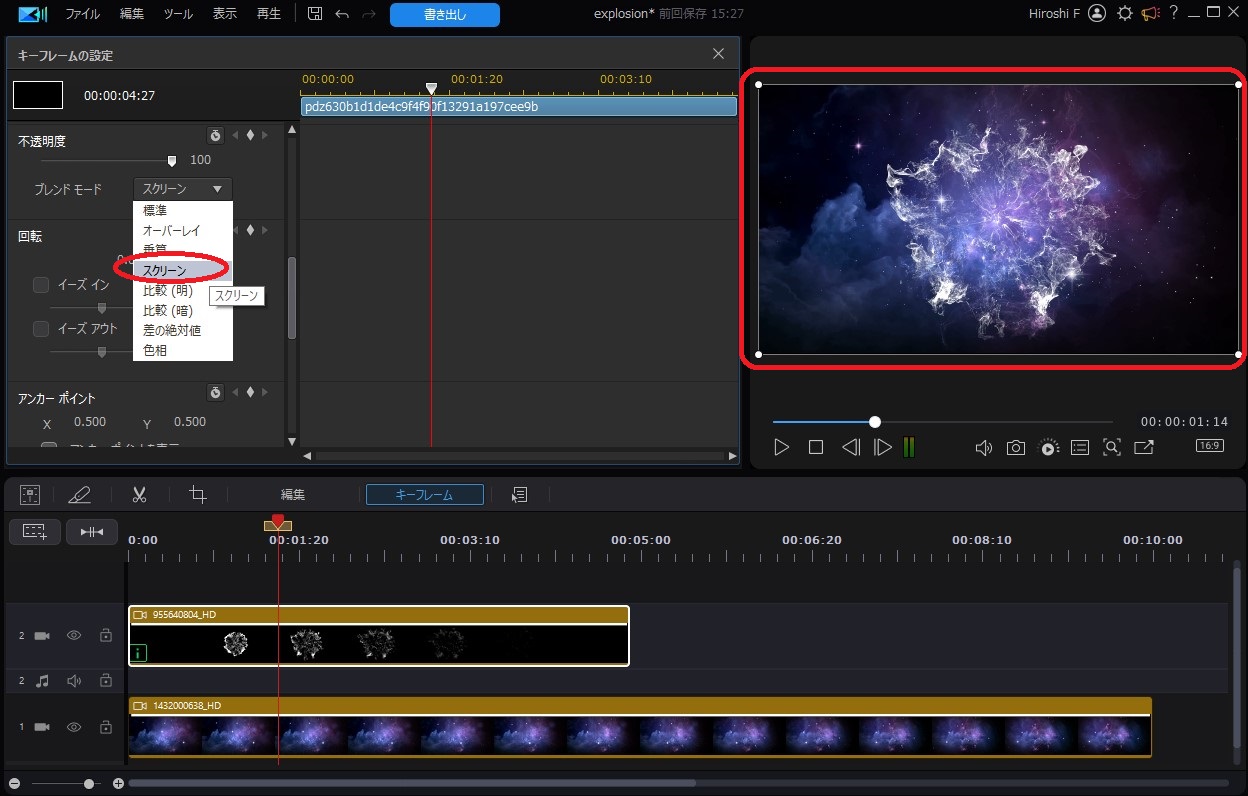This screenshot has height=796, width=1248.
Task: Add a rotation keyframe with the diamond icon
Action: 250,229
